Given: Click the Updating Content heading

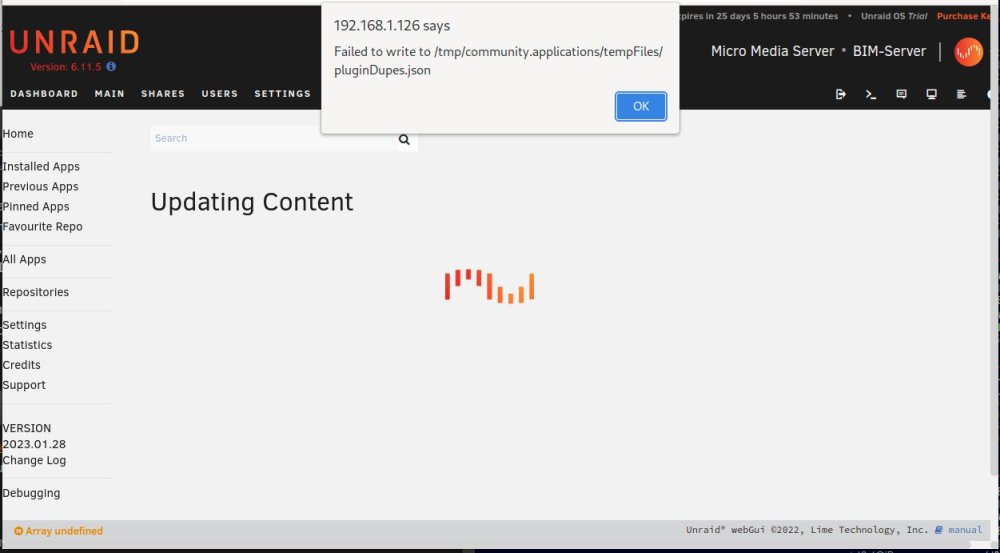Looking at the screenshot, I should click(x=252, y=202).
